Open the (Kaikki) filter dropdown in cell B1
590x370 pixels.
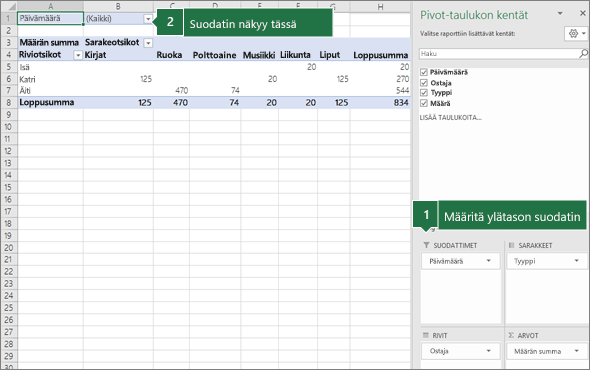click(148, 19)
